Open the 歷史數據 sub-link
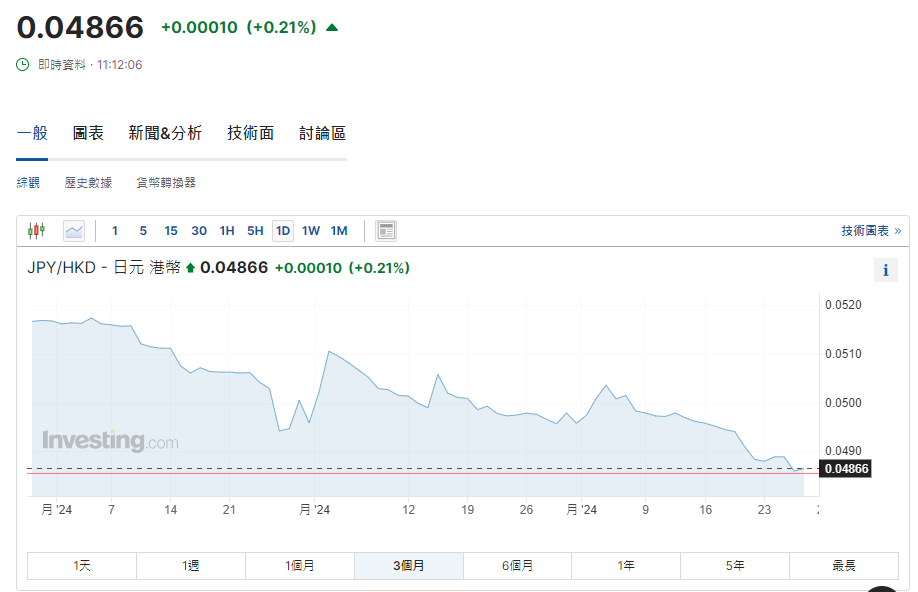Image resolution: width=918 pixels, height=592 pixels. [88, 183]
